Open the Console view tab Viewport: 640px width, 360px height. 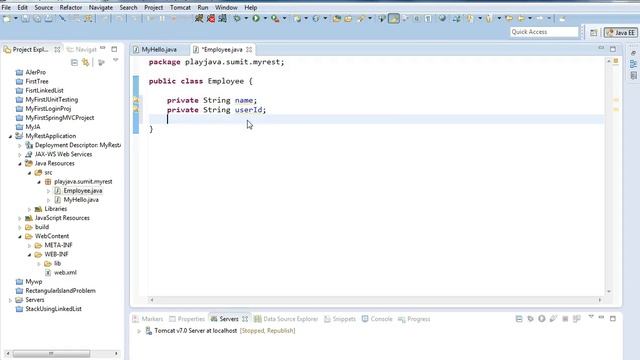(377, 319)
